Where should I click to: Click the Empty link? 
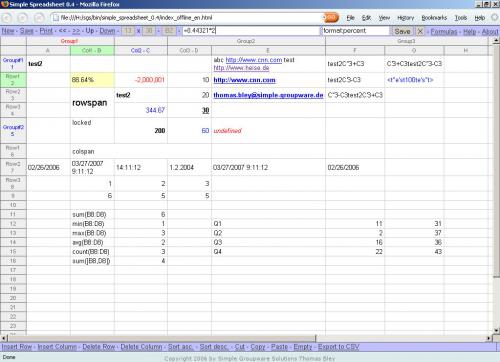tap(303, 347)
